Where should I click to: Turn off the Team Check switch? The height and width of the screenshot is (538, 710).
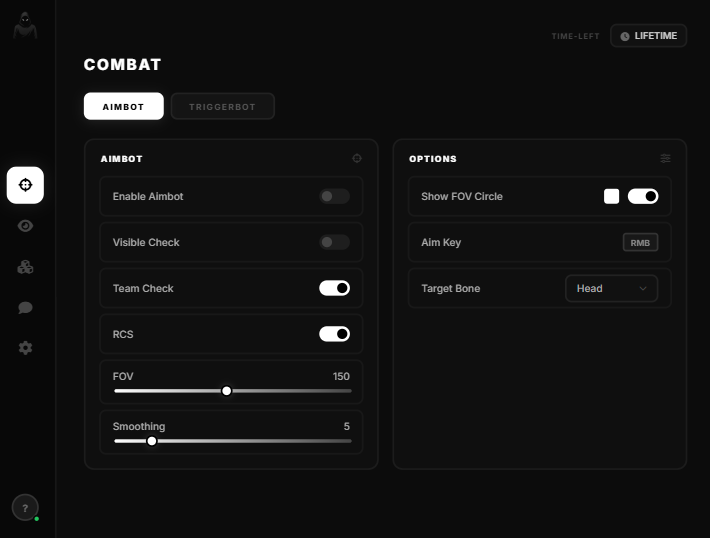coord(334,288)
